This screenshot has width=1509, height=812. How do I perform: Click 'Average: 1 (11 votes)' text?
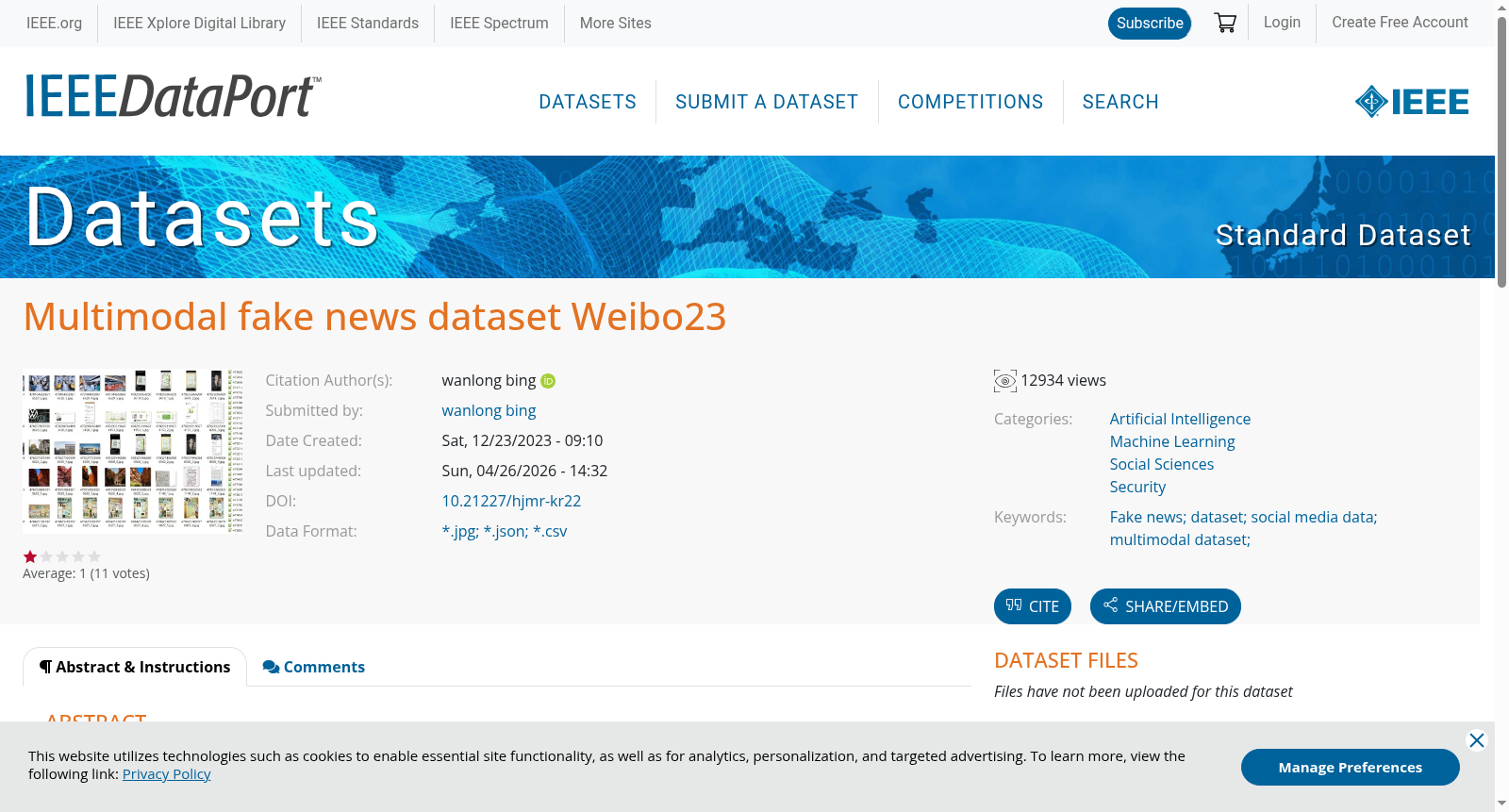[86, 573]
